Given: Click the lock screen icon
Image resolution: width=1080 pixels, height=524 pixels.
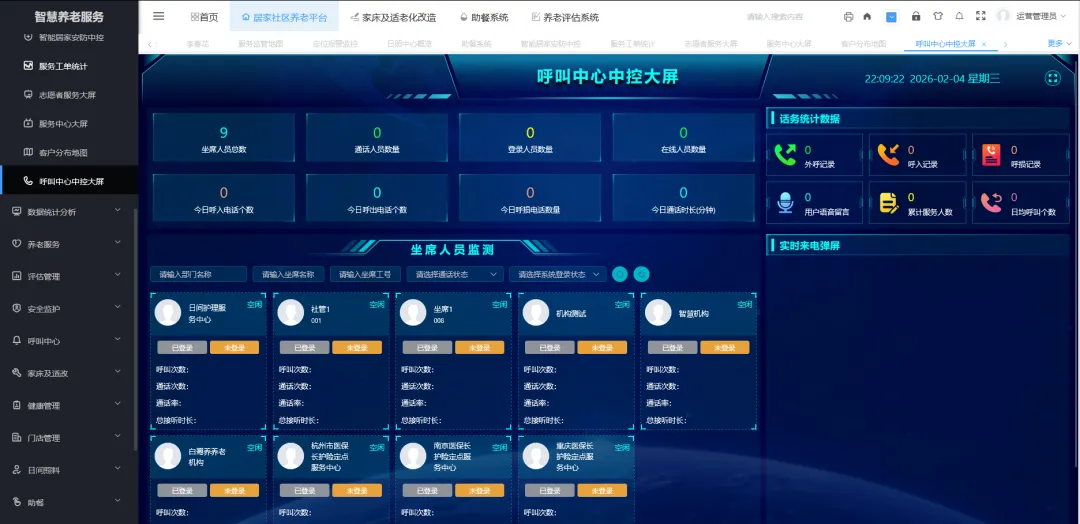Looking at the screenshot, I should tap(915, 17).
